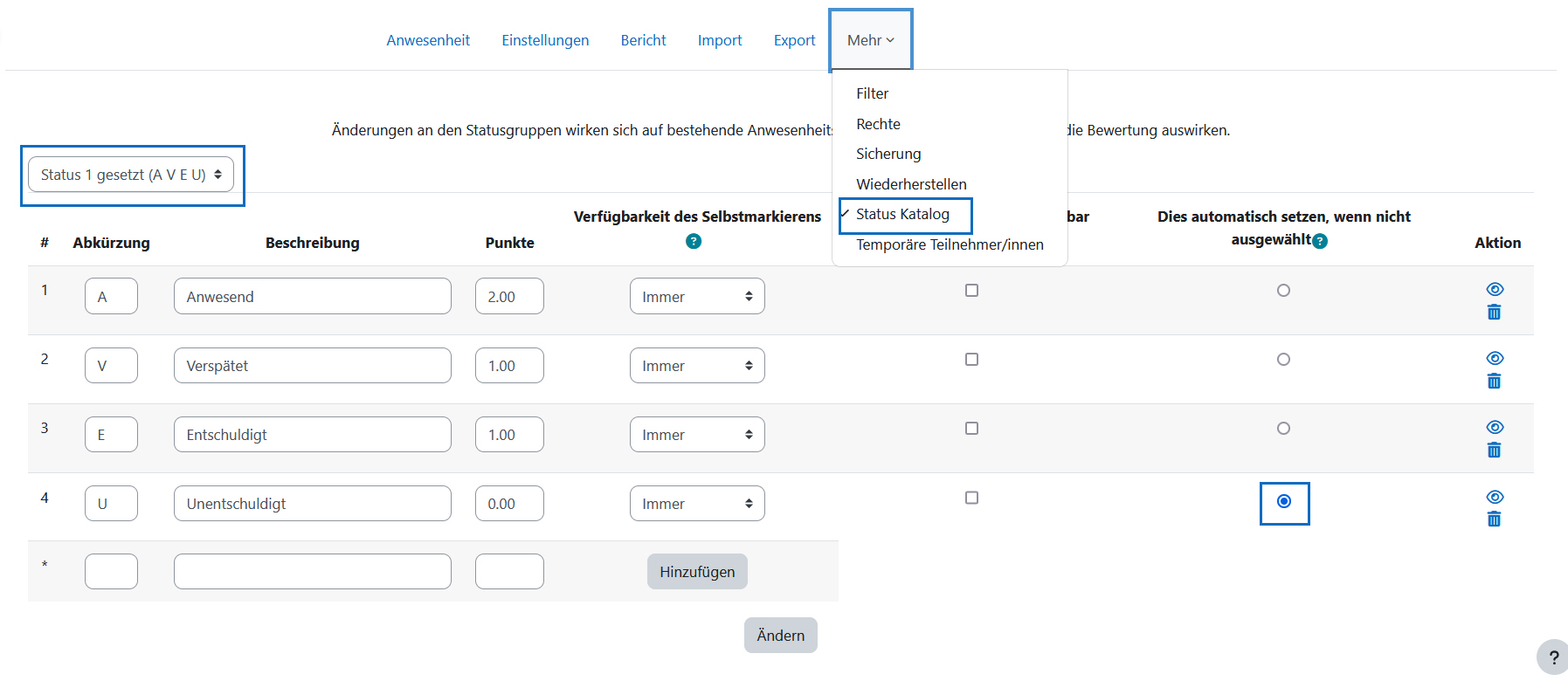Focus the empty new points field
This screenshot has height=681, width=1568.
509,571
